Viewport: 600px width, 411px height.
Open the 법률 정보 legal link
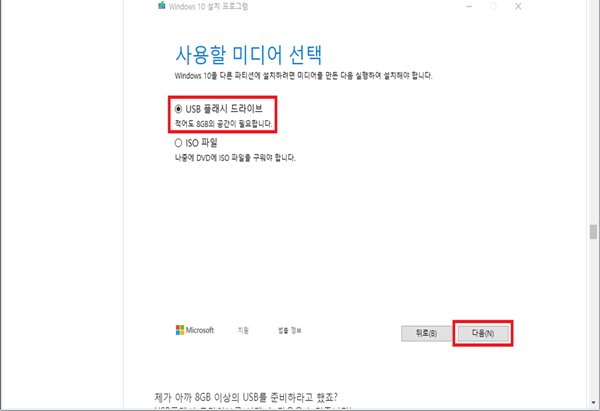tap(290, 330)
